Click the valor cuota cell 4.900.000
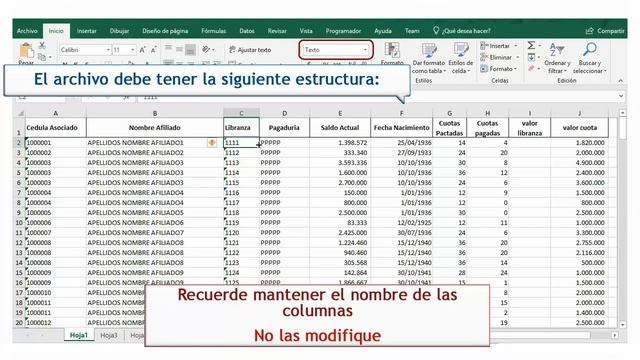Screen dimensions: 640x360 click(579, 162)
